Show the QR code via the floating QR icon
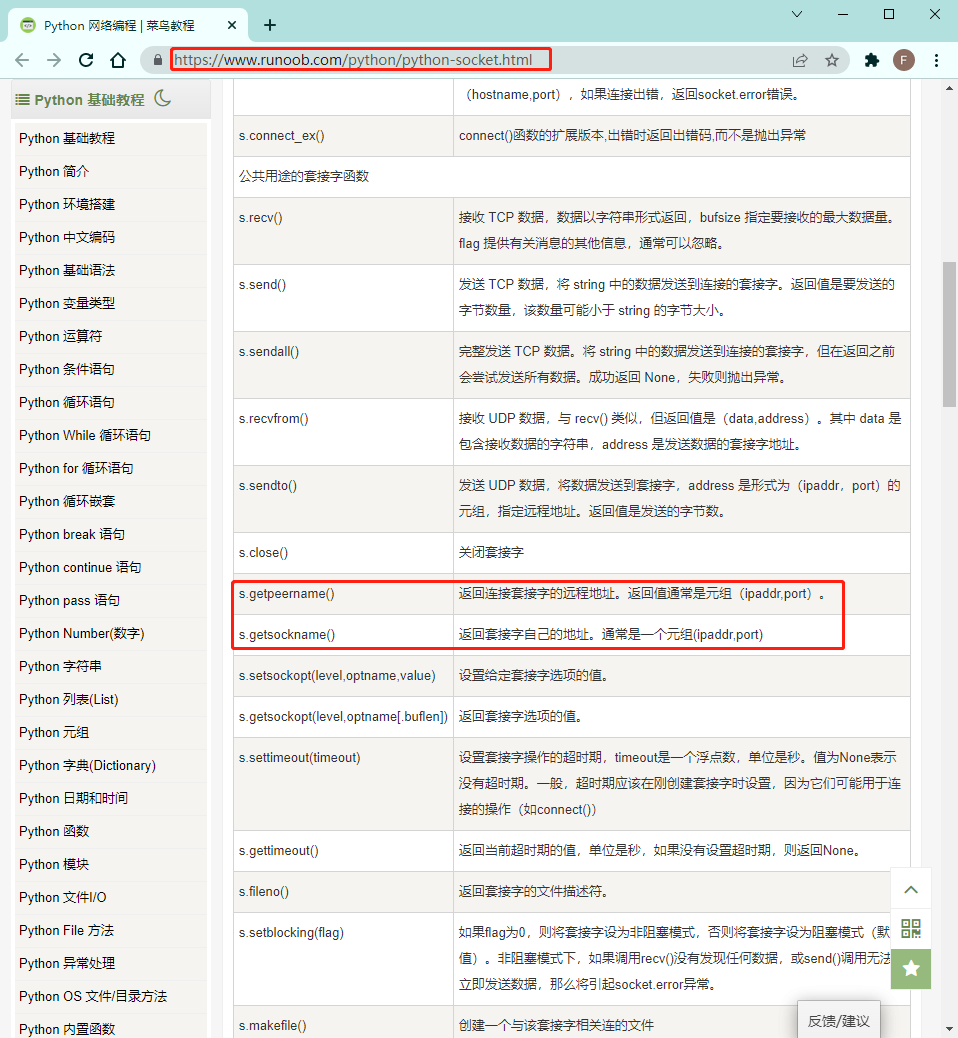The height and width of the screenshot is (1038, 958). pyautogui.click(x=911, y=928)
